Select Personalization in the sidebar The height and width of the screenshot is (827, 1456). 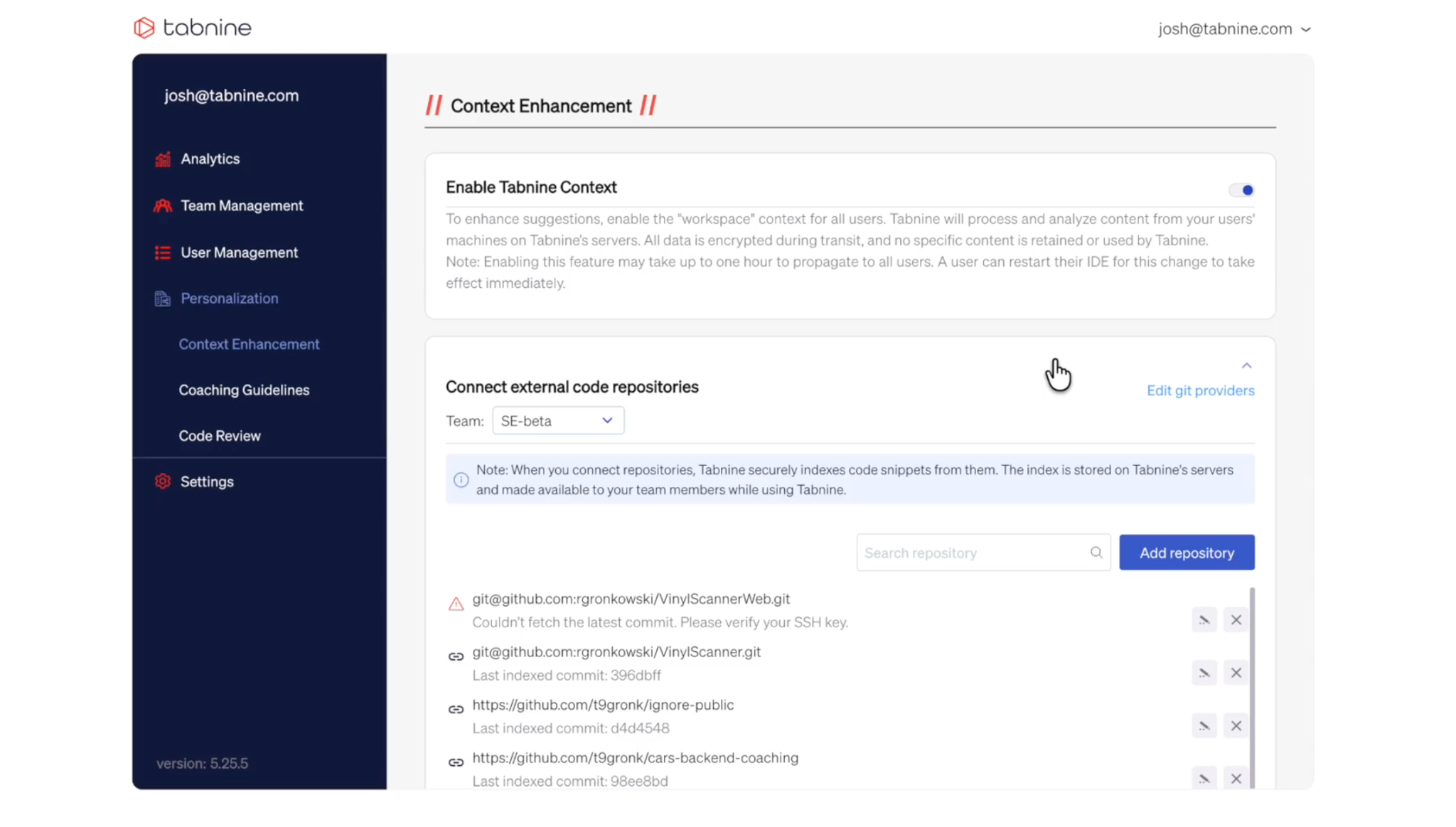point(229,299)
